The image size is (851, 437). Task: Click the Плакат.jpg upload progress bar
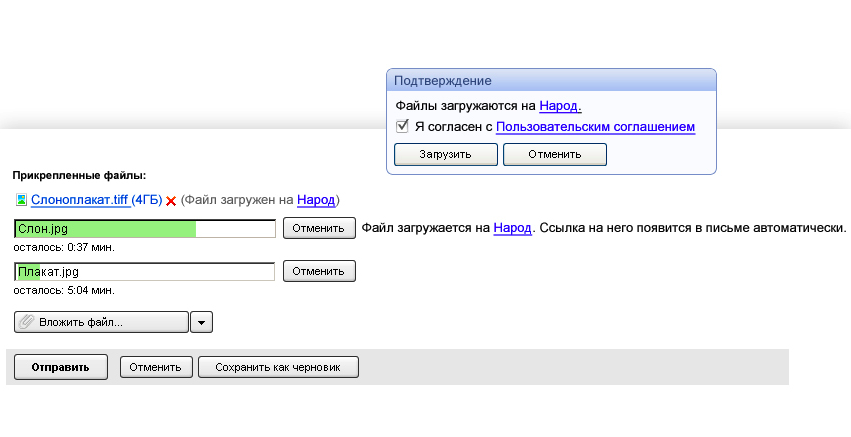(x=145, y=271)
